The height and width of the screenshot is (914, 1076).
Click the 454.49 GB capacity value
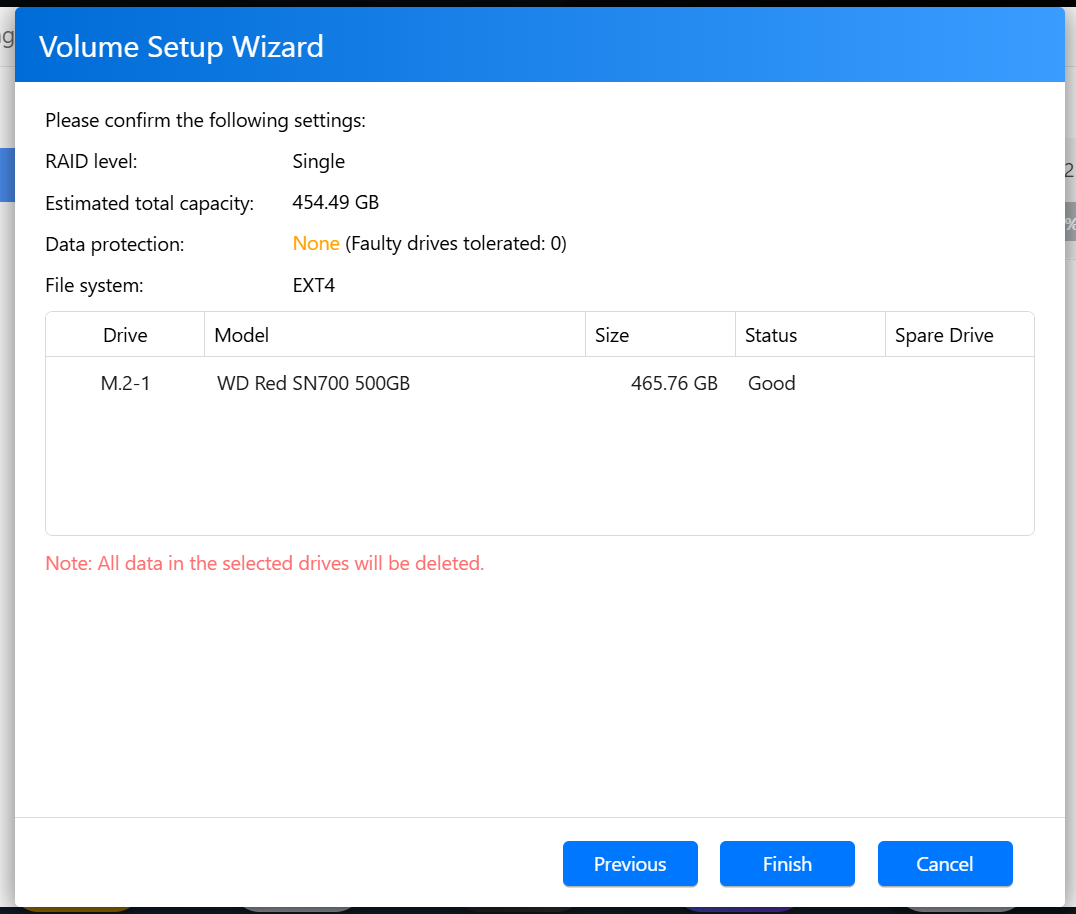click(x=336, y=202)
